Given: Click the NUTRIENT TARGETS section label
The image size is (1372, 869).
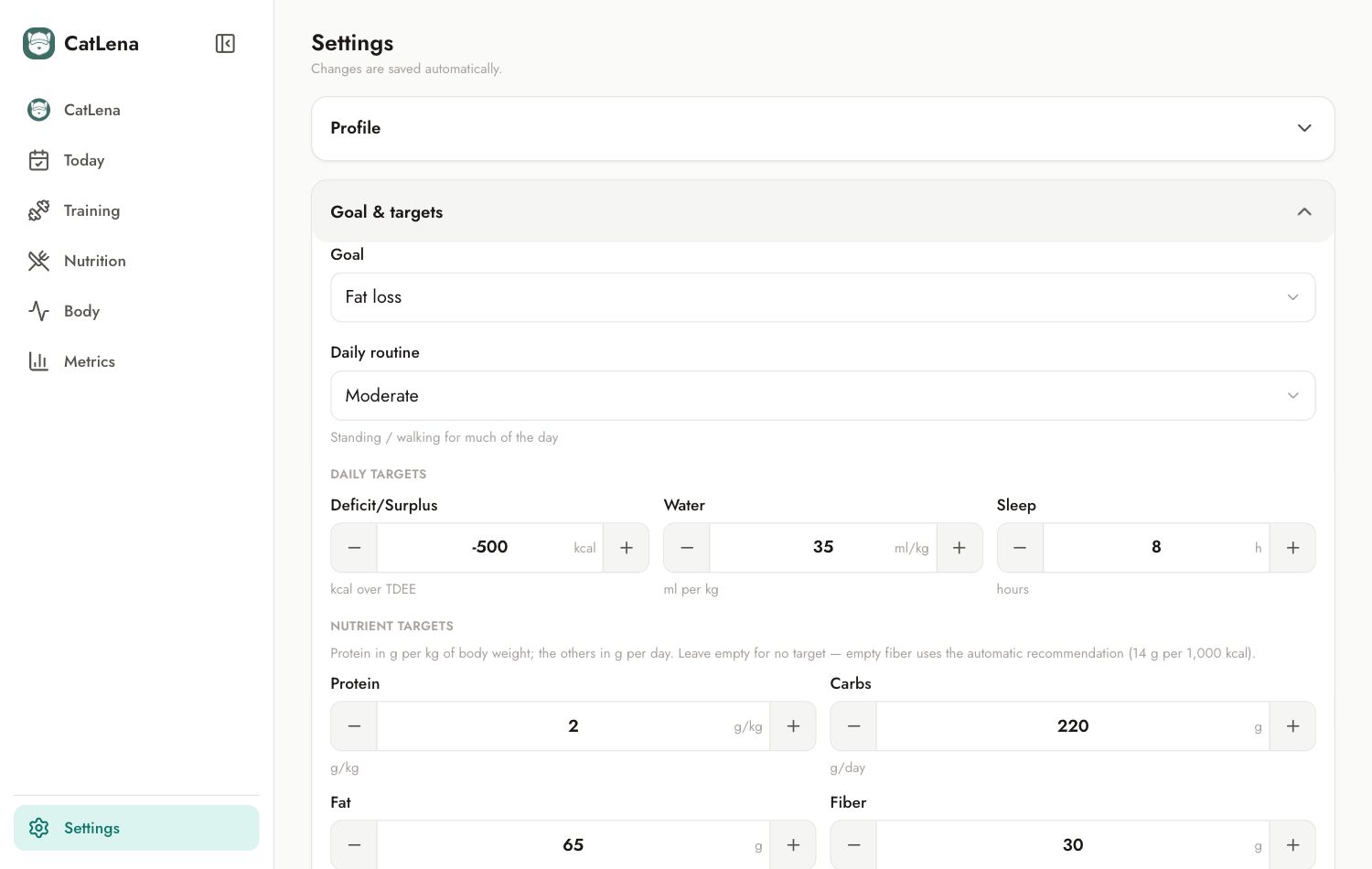Looking at the screenshot, I should pyautogui.click(x=391, y=626).
